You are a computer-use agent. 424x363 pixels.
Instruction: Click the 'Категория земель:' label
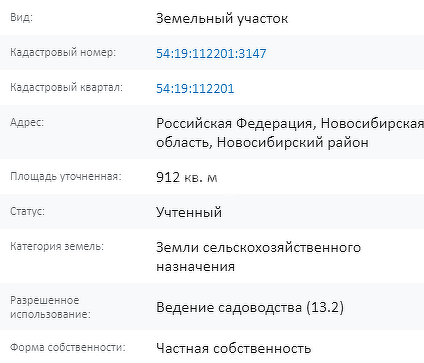pyautogui.click(x=57, y=246)
